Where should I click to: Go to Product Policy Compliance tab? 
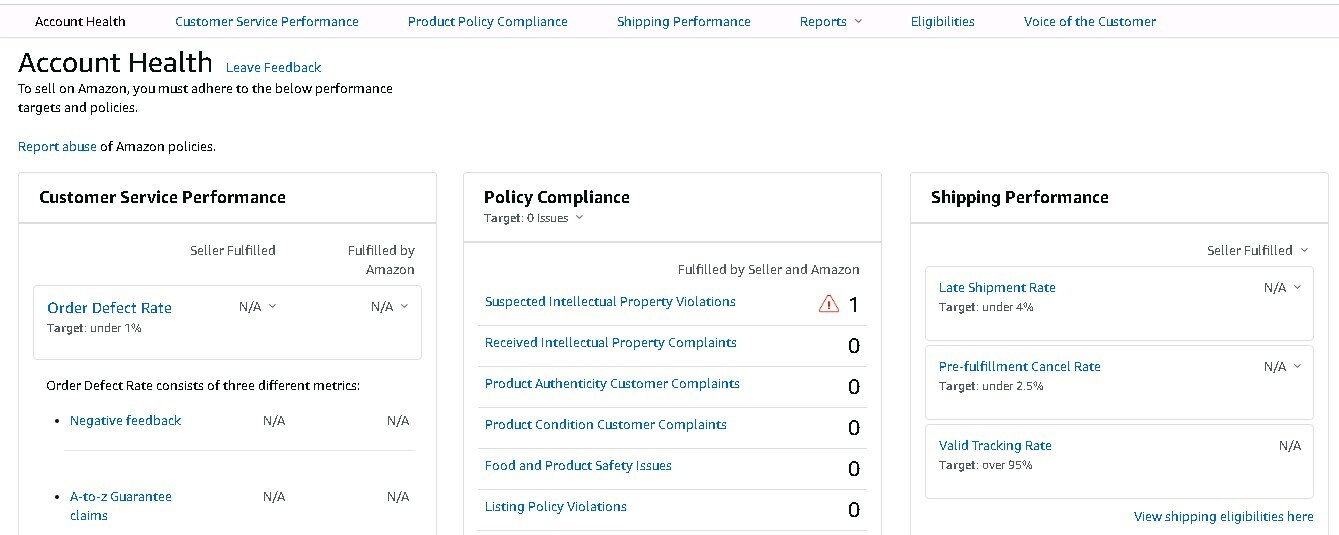[488, 21]
